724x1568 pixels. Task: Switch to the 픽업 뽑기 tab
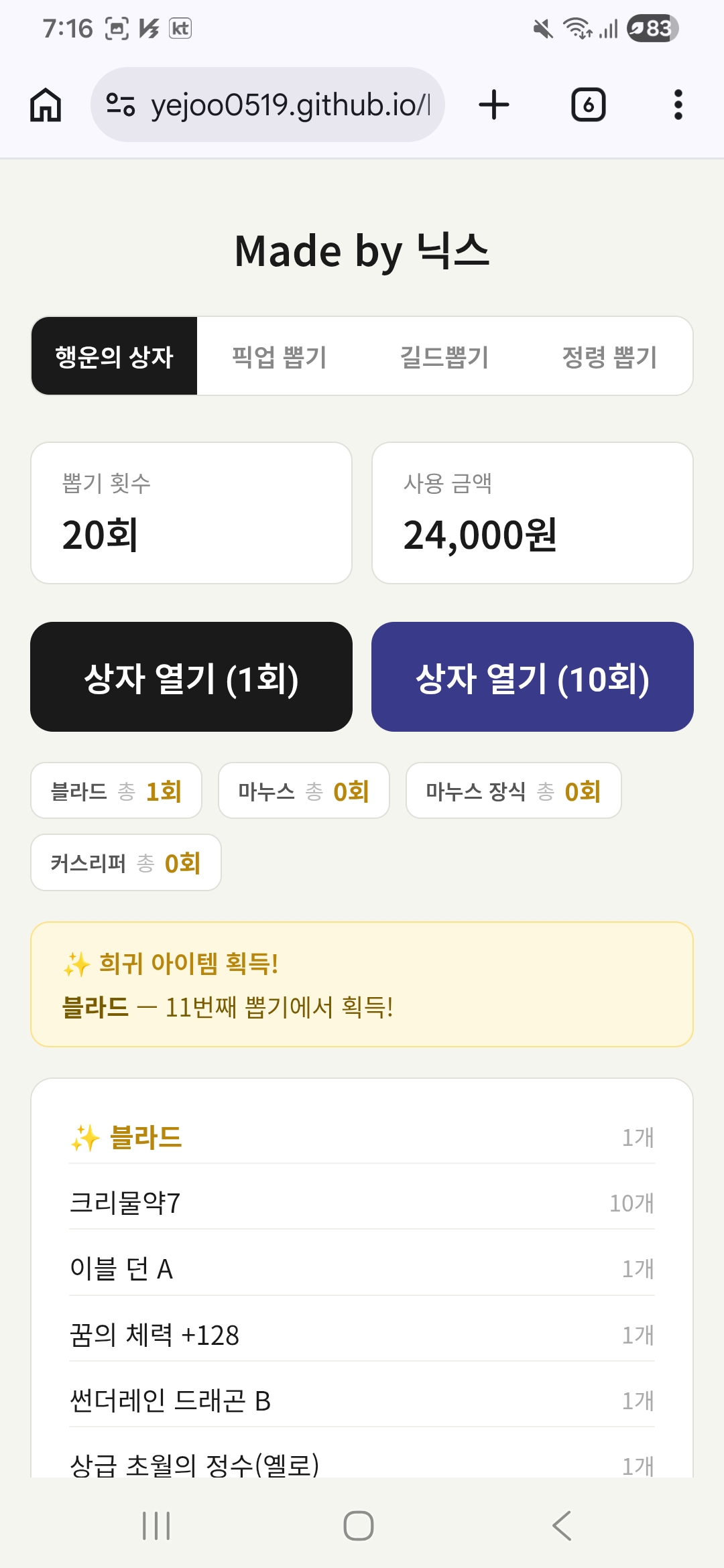coord(279,356)
